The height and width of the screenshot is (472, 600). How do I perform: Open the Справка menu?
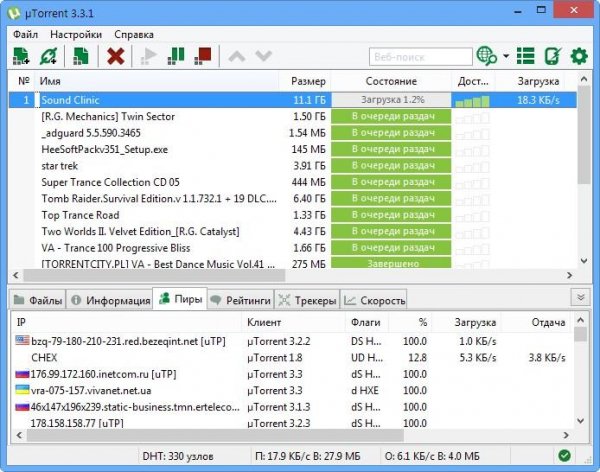tap(134, 34)
